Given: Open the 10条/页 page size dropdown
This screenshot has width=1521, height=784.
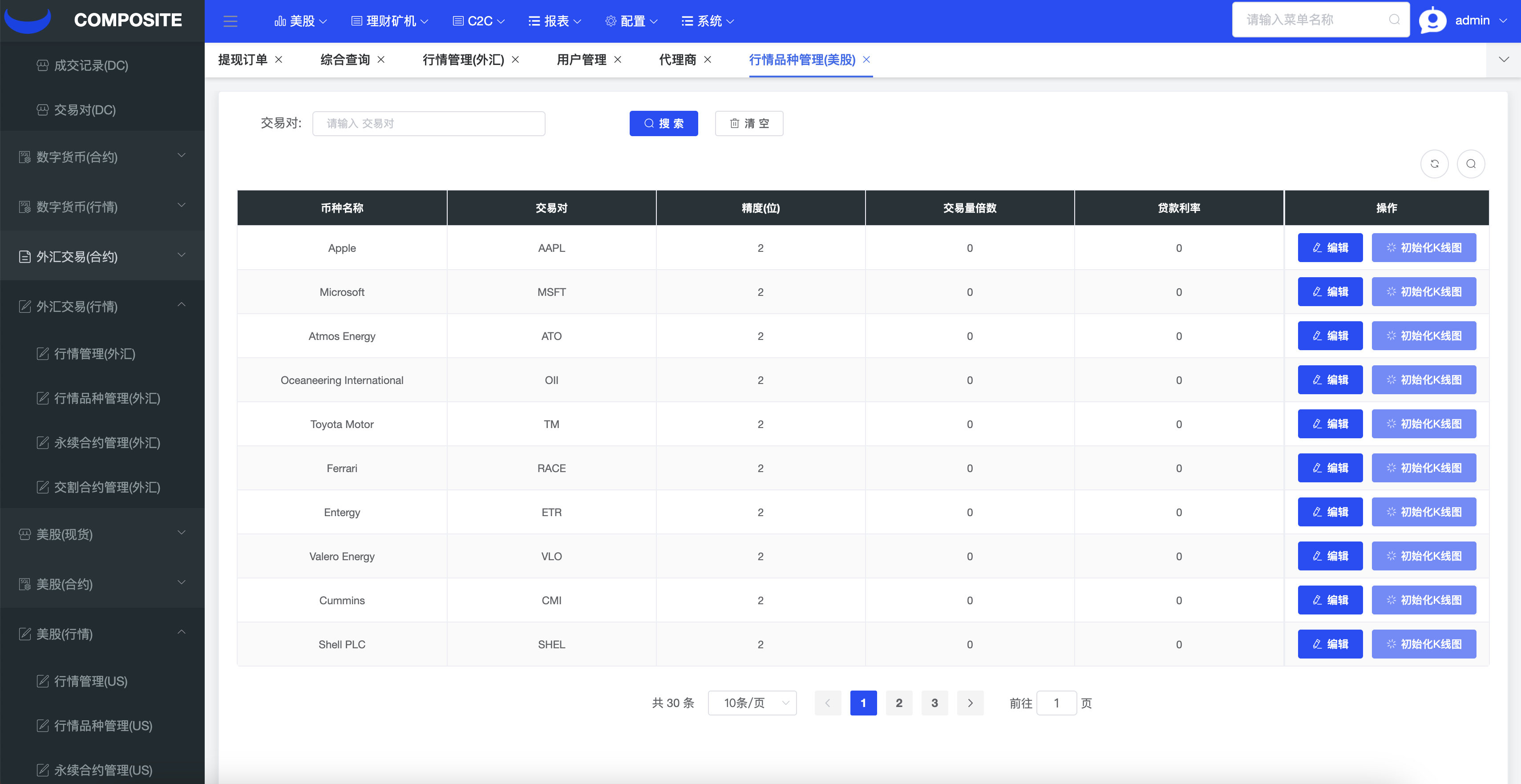Looking at the screenshot, I should pos(752,703).
